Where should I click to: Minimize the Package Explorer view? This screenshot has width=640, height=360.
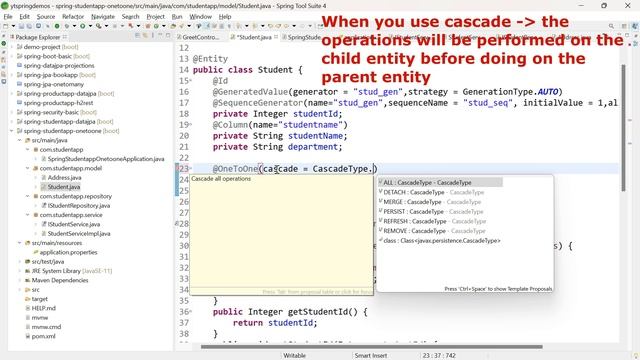(x=160, y=35)
